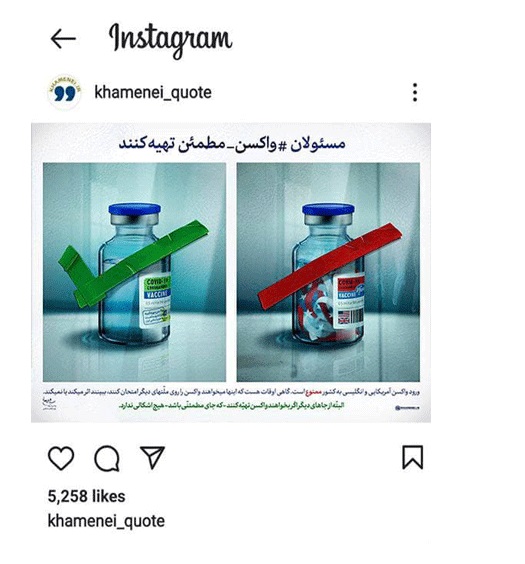Click the red cross stripe graphic
Image resolution: width=525 pixels, height=564 pixels.
tap(330, 265)
